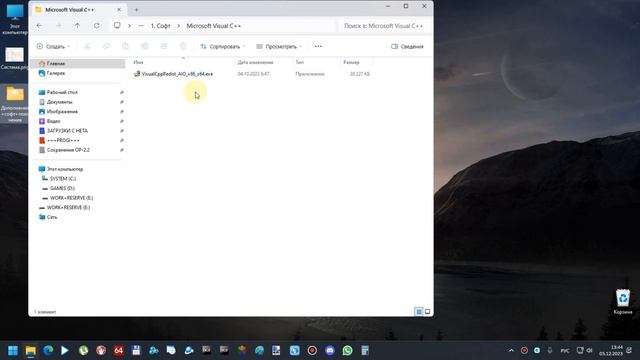Launch Microsoft Edge from taskbar
The height and width of the screenshot is (360, 640).
pyautogui.click(x=48, y=350)
